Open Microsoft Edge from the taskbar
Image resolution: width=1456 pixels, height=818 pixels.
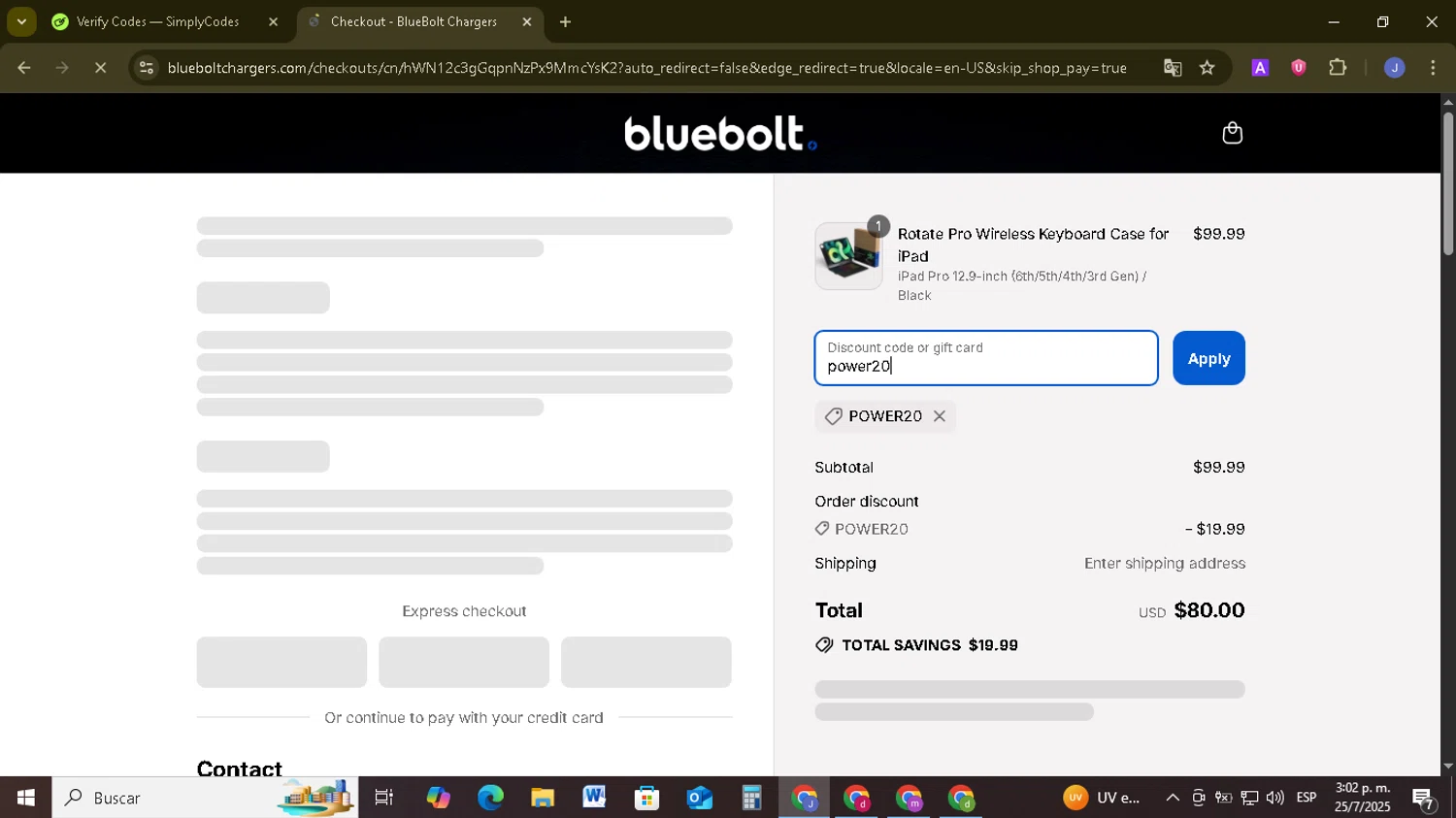click(490, 798)
